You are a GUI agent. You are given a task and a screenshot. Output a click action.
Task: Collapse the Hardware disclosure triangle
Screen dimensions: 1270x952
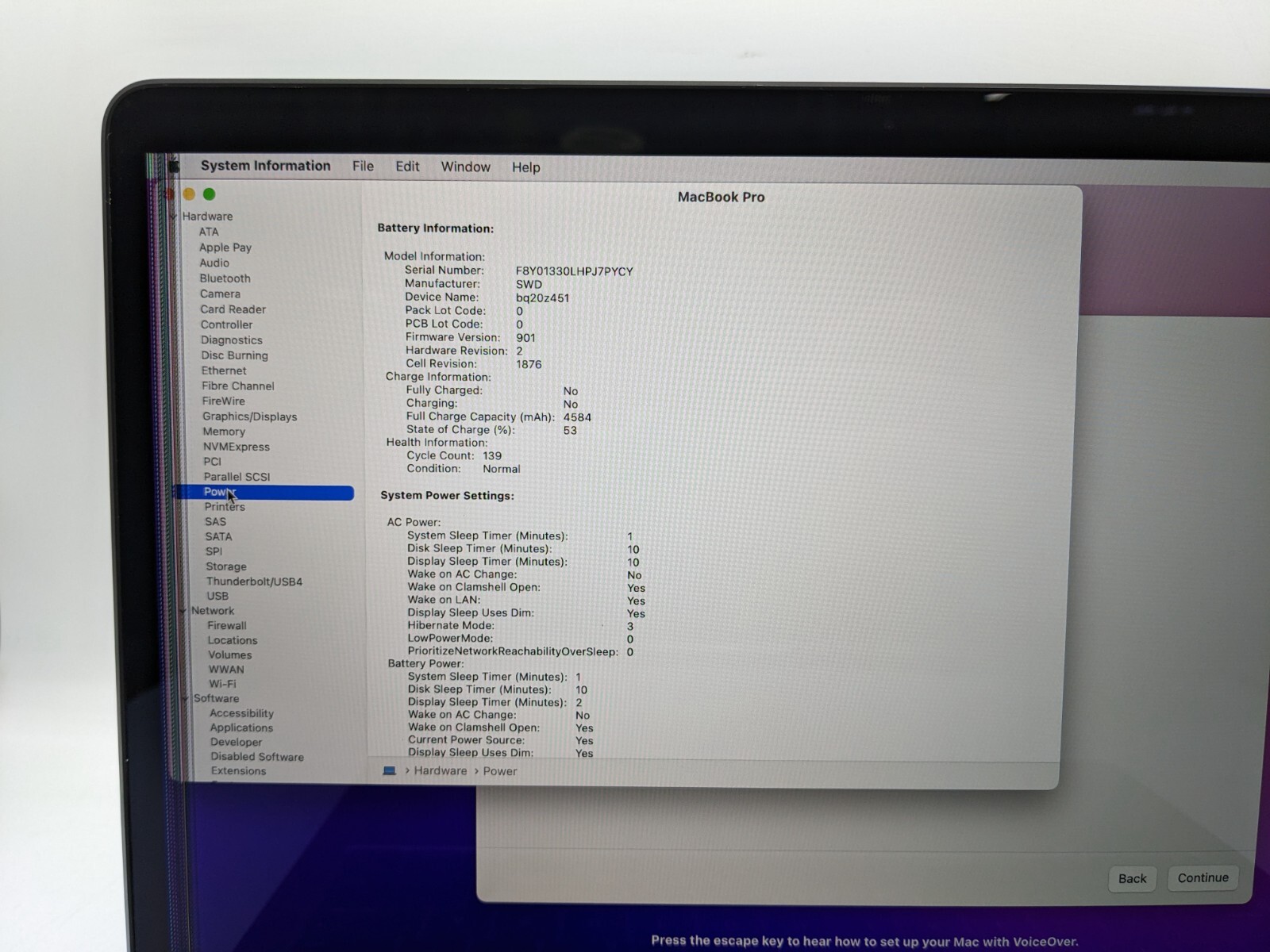(174, 217)
